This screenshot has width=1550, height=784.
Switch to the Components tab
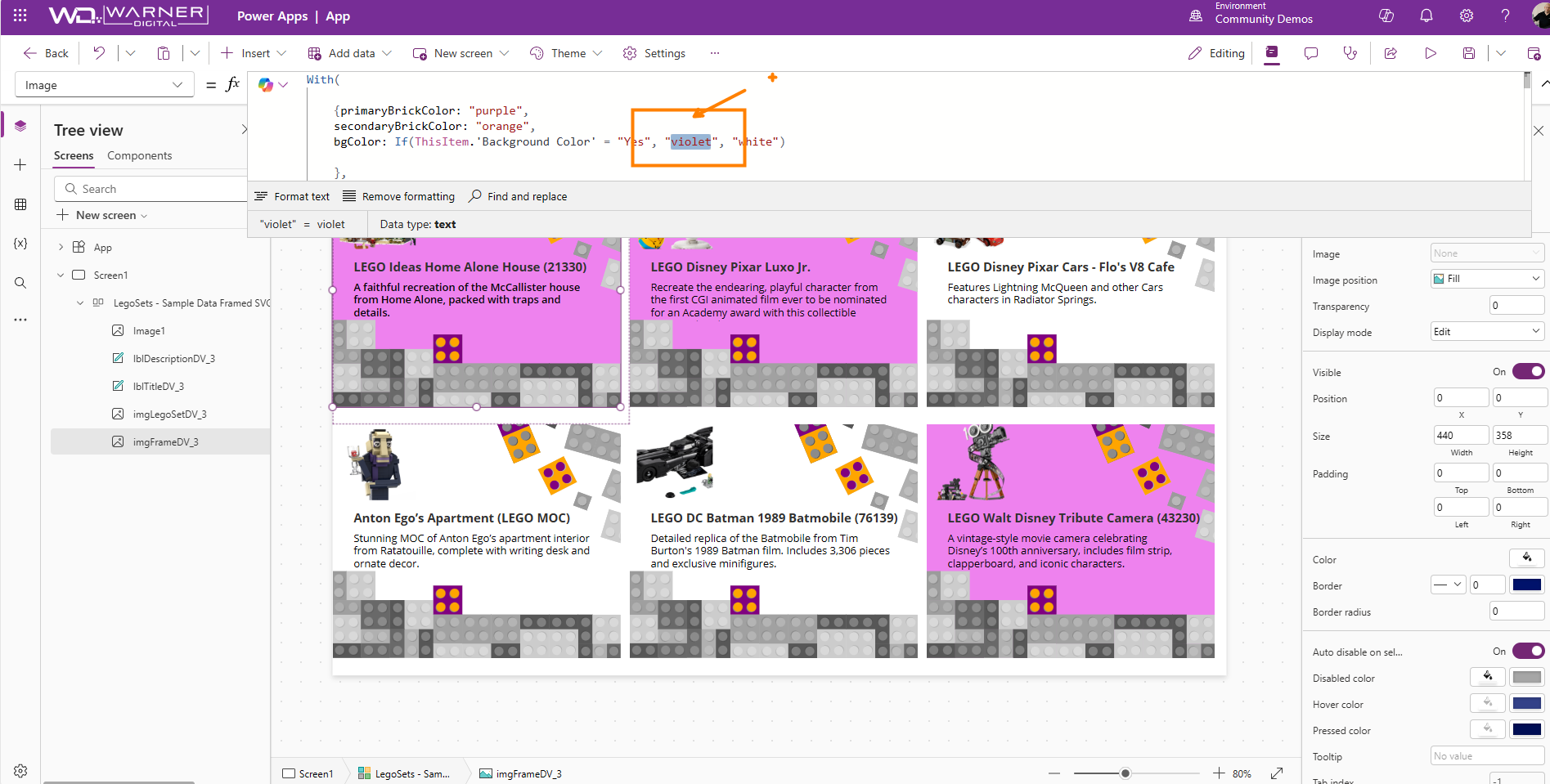pos(140,155)
